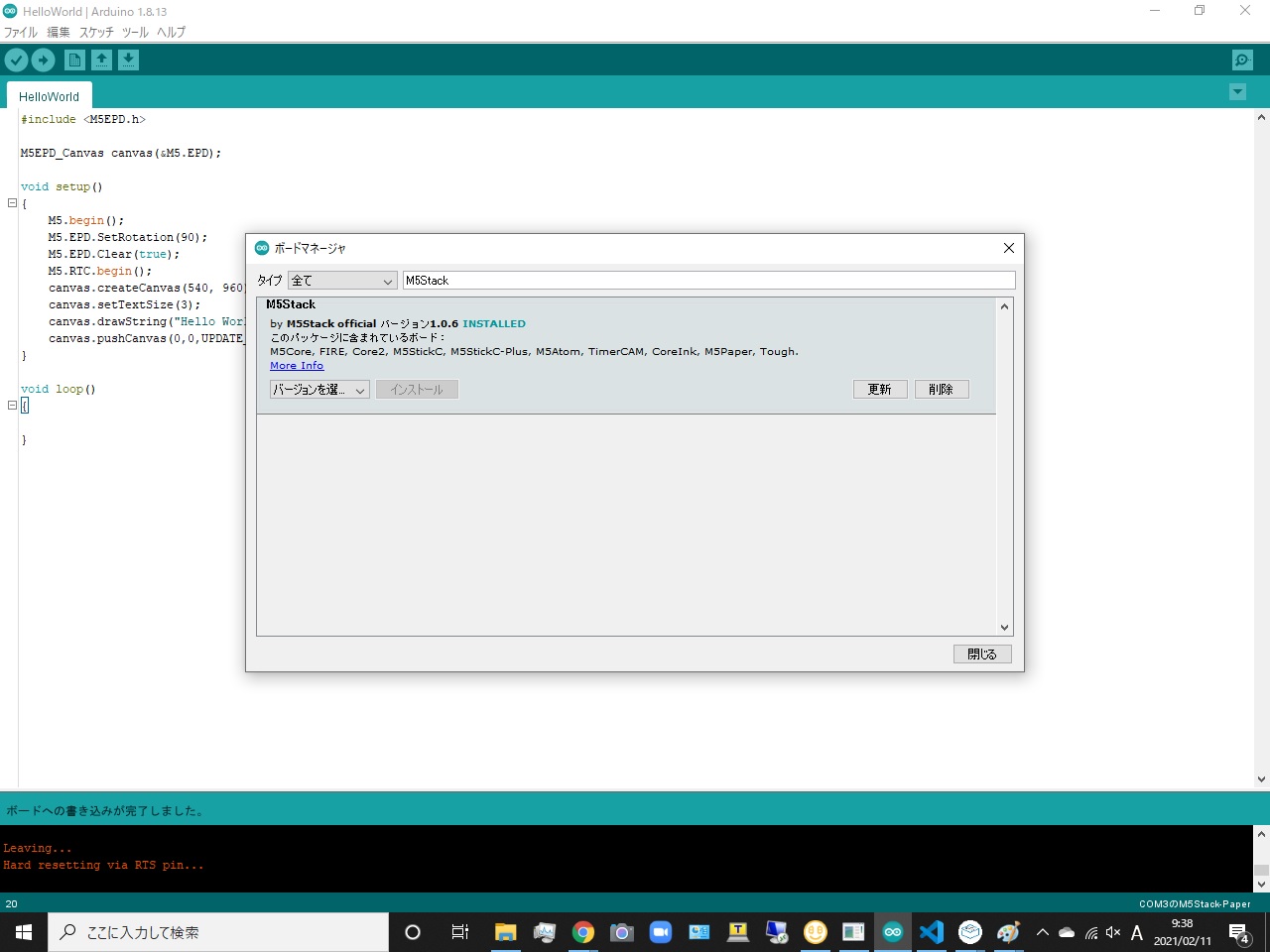Click the インストール button

coord(417,390)
